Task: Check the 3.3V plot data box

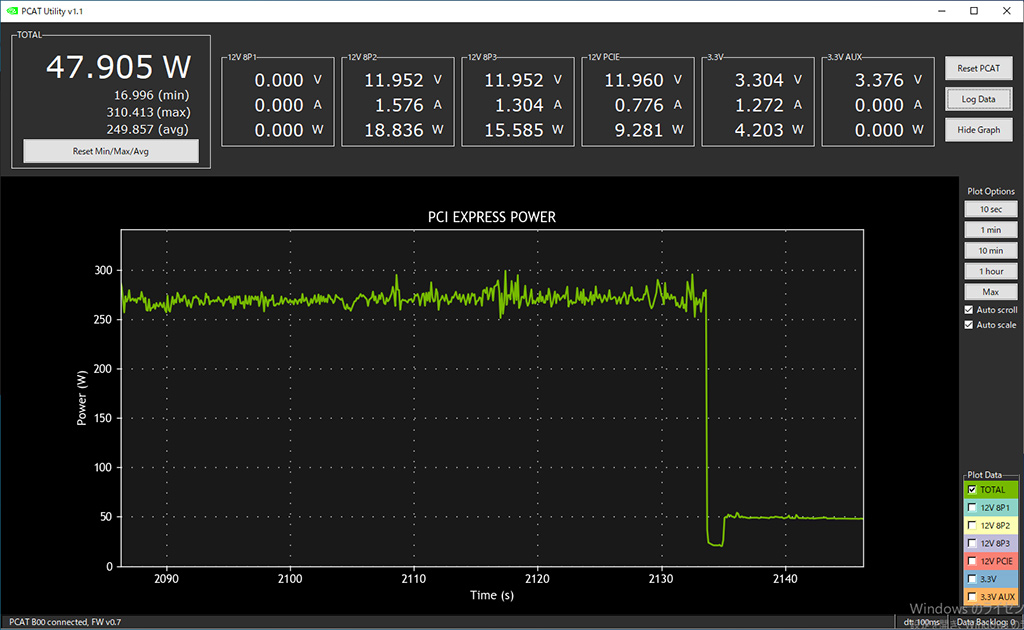Action: click(971, 579)
